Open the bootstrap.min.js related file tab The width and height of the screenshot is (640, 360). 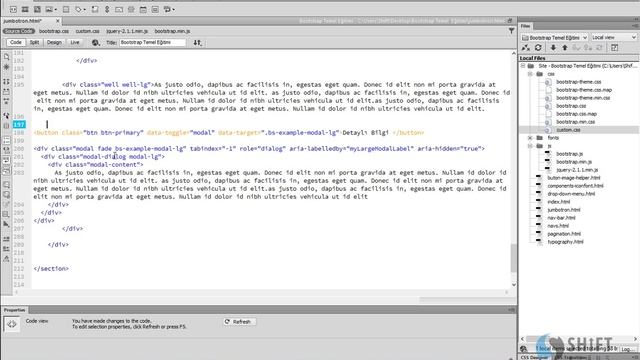tap(172, 31)
